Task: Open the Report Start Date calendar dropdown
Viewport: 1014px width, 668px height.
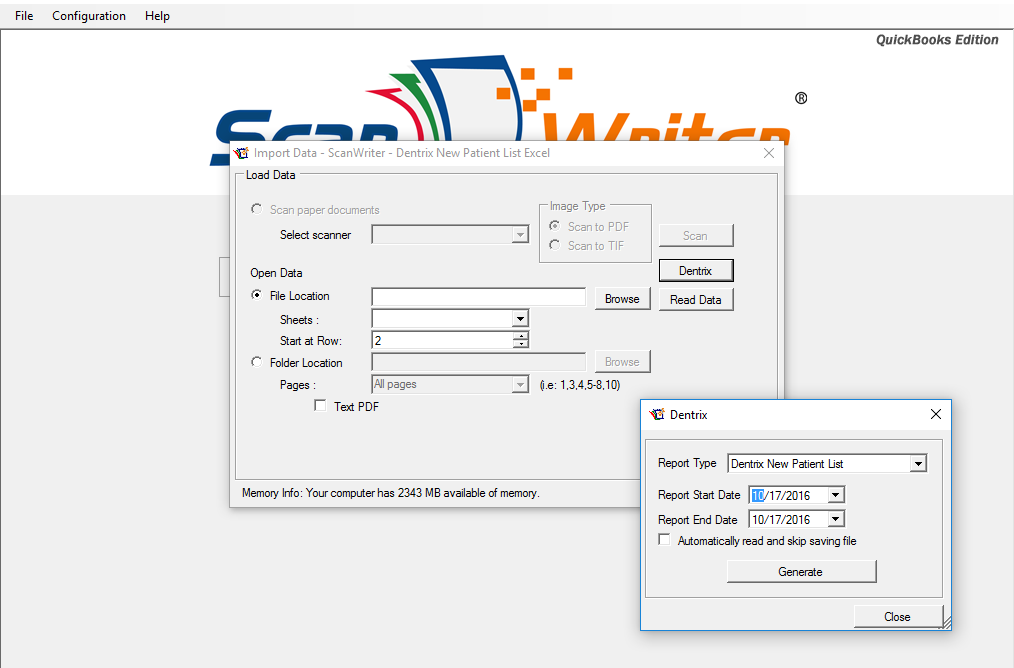Action: coord(836,495)
